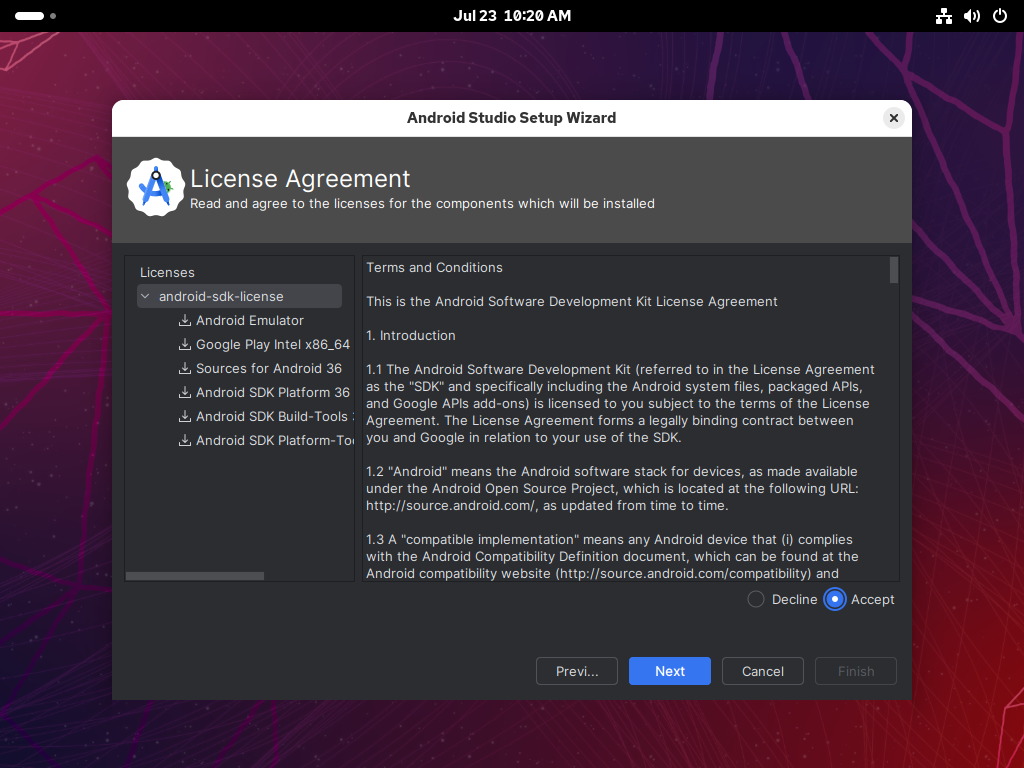Open the network status icon in top bar
This screenshot has height=768, width=1024.
point(944,16)
